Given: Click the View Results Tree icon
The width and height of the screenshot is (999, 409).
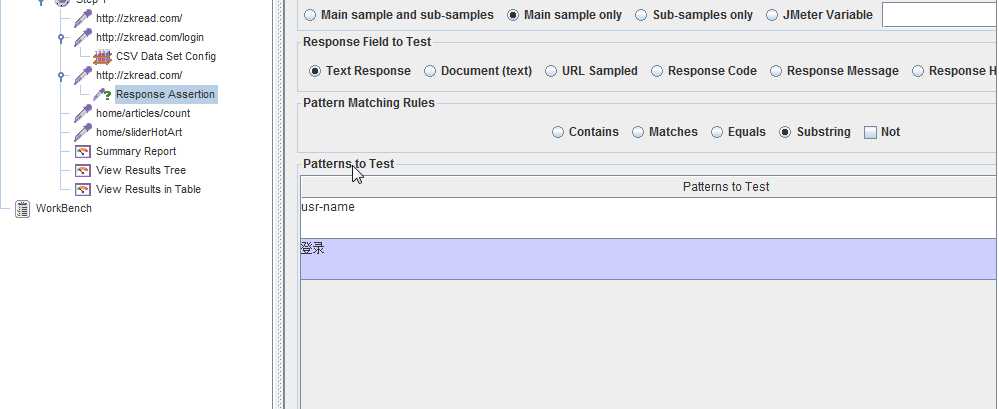Looking at the screenshot, I should coord(84,171).
